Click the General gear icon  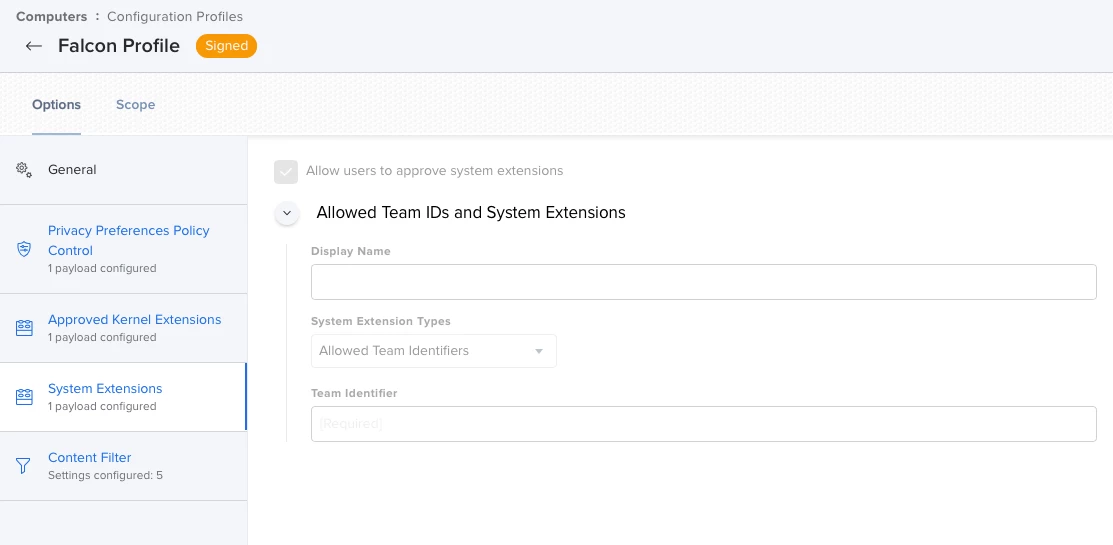(x=24, y=170)
